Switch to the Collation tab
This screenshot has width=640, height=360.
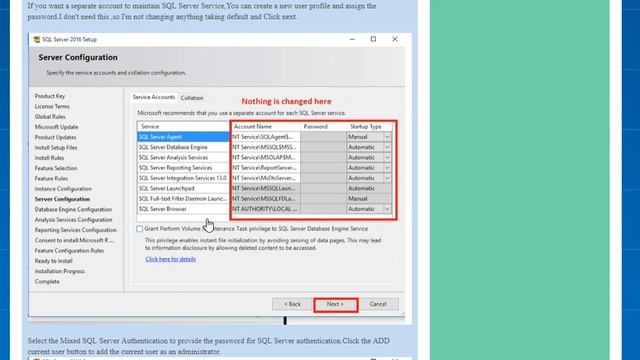click(x=192, y=98)
